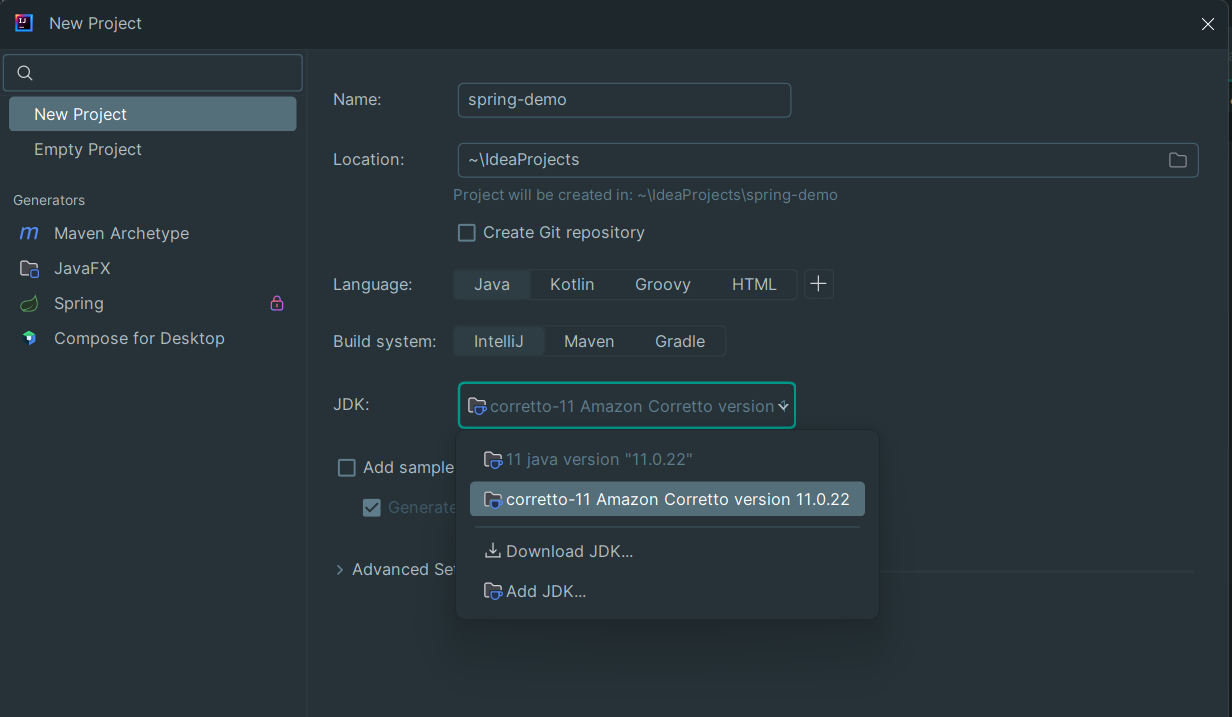
Task: Select Empty Project in sidebar
Action: [x=153, y=149]
